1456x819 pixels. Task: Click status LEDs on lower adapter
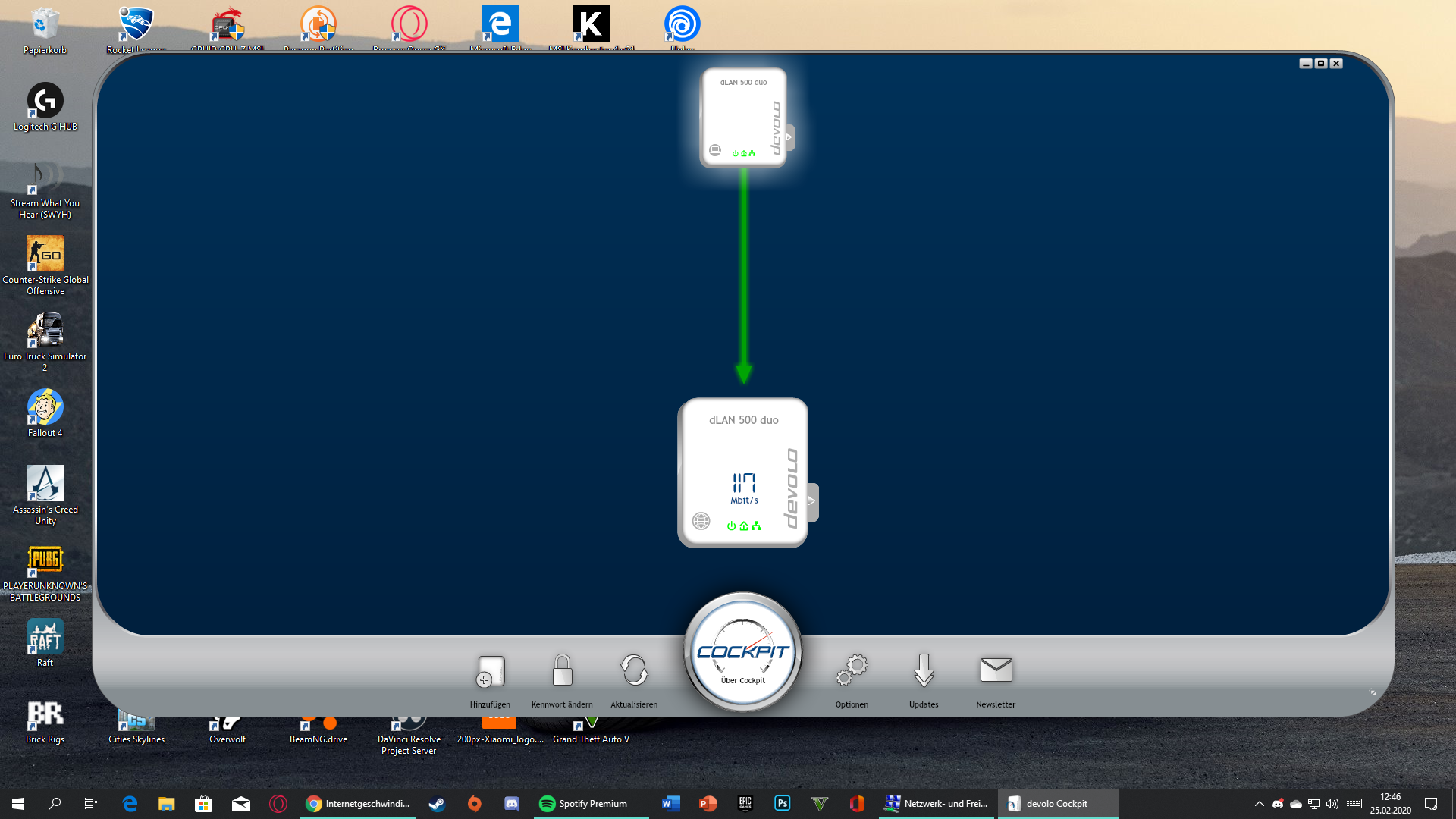pos(743,526)
